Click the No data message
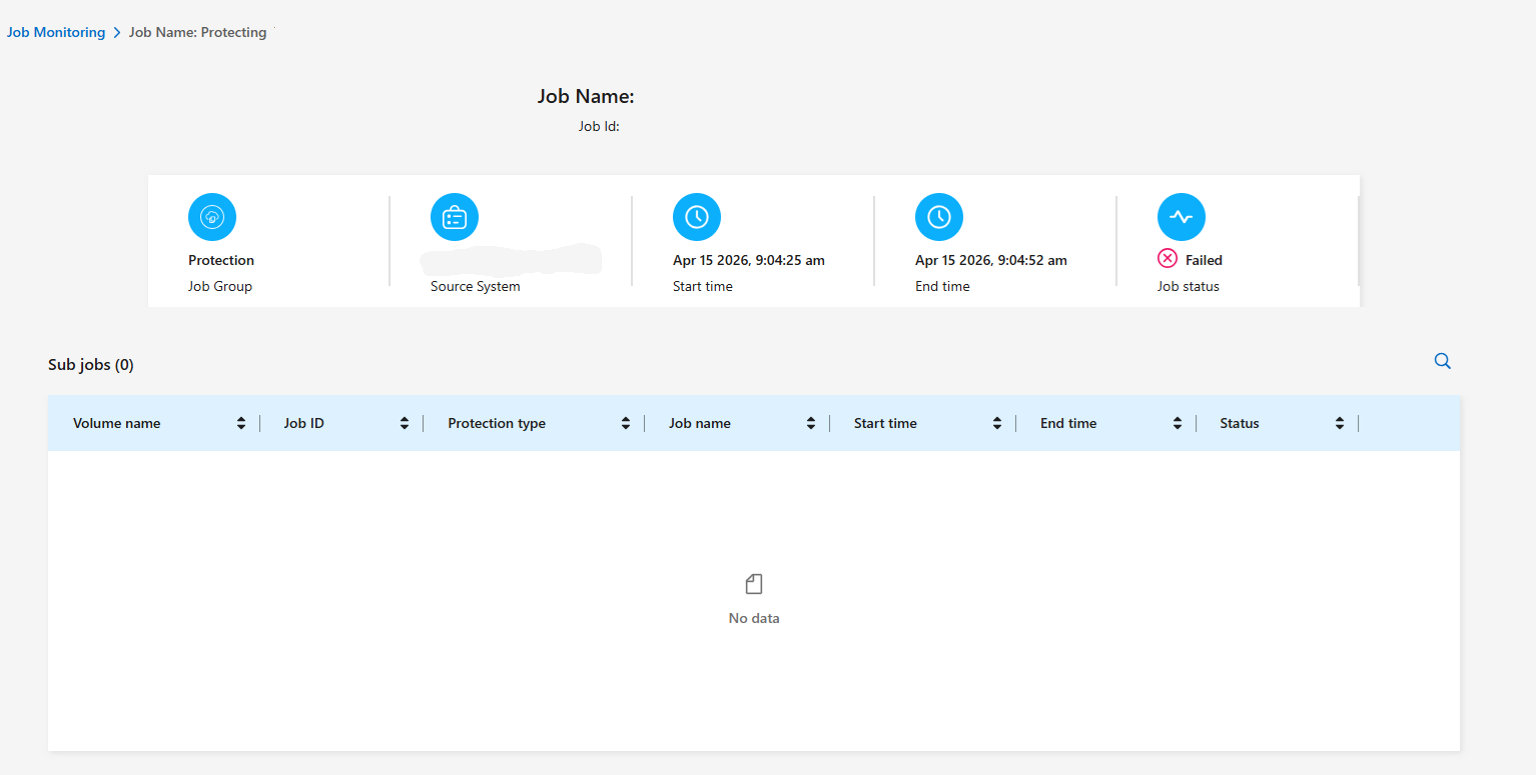 [754, 618]
